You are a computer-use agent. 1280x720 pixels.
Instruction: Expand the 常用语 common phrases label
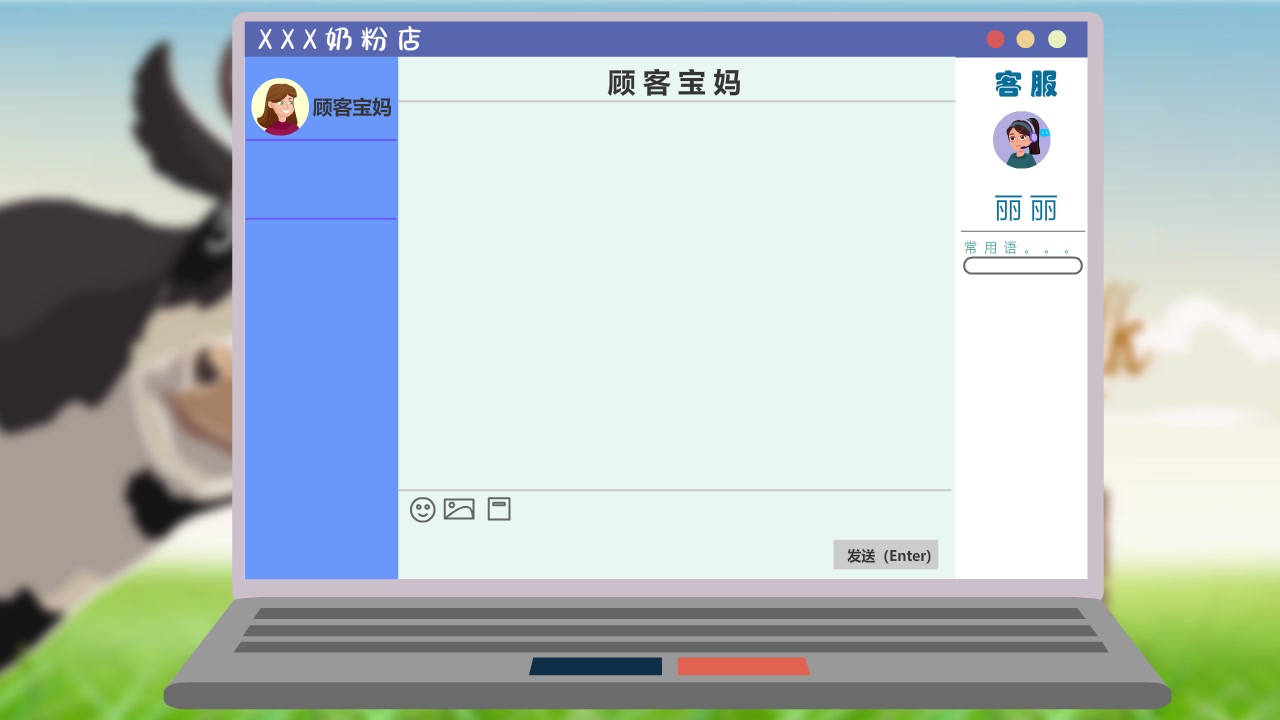click(x=1017, y=247)
